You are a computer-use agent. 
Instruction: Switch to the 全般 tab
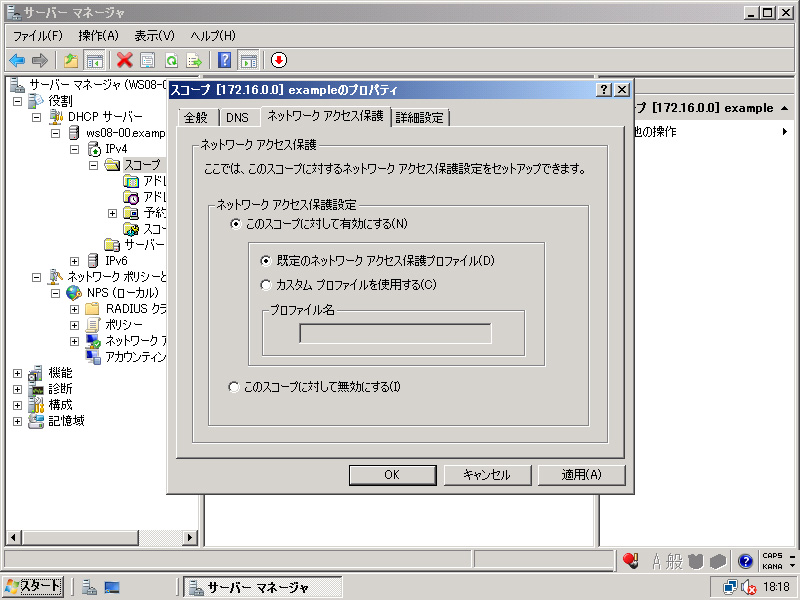click(195, 118)
